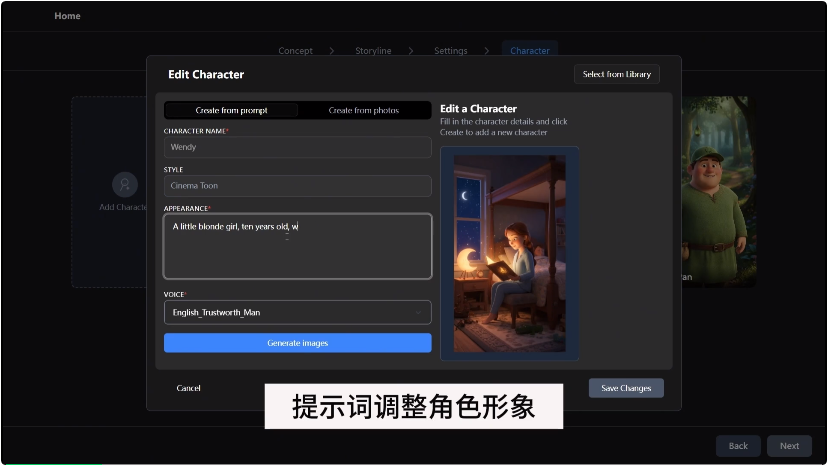Select the girl reading character preview image
Viewport: 830px width, 466px height.
click(509, 254)
